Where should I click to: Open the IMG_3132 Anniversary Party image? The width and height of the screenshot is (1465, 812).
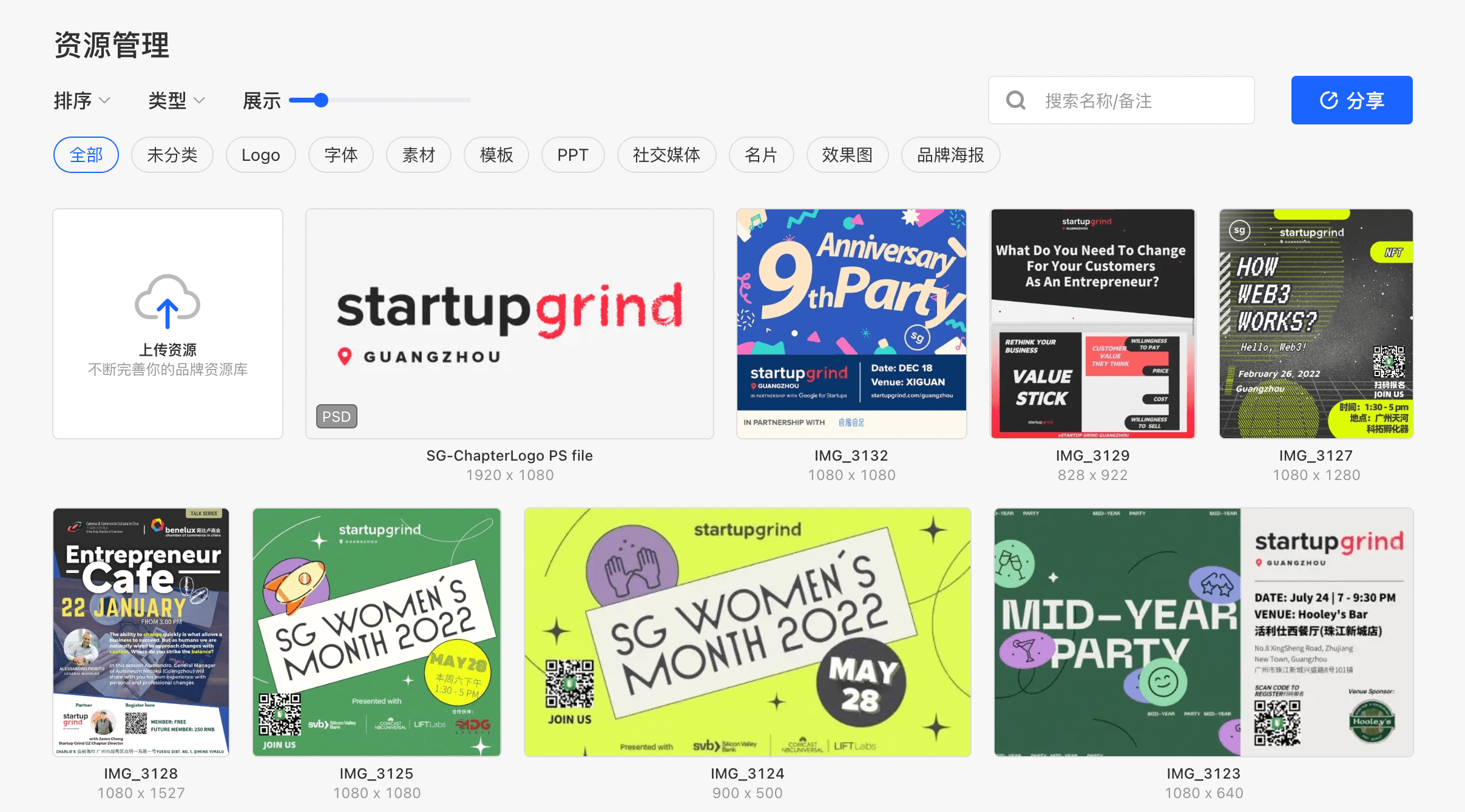point(851,323)
